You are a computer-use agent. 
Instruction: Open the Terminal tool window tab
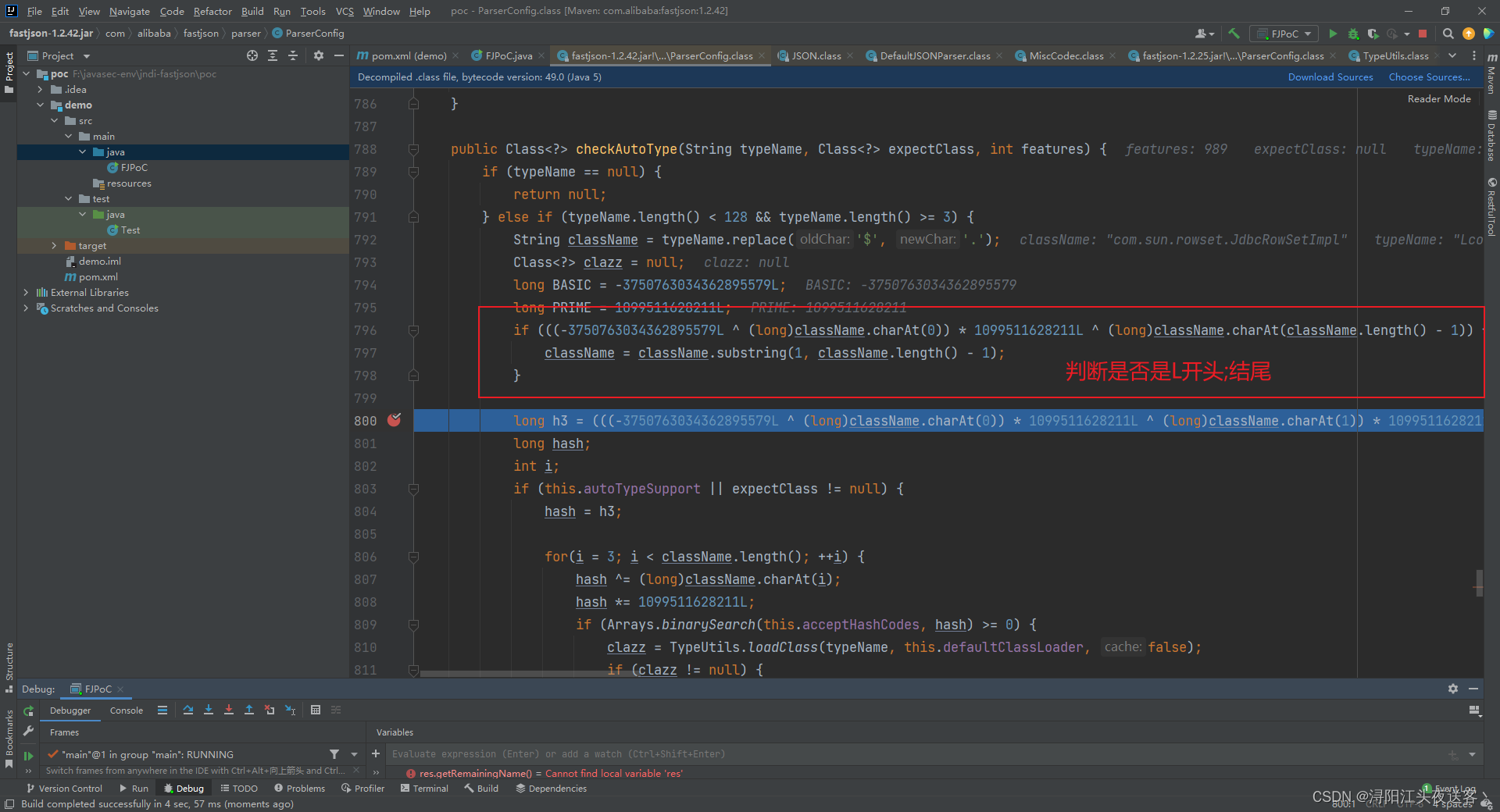424,789
